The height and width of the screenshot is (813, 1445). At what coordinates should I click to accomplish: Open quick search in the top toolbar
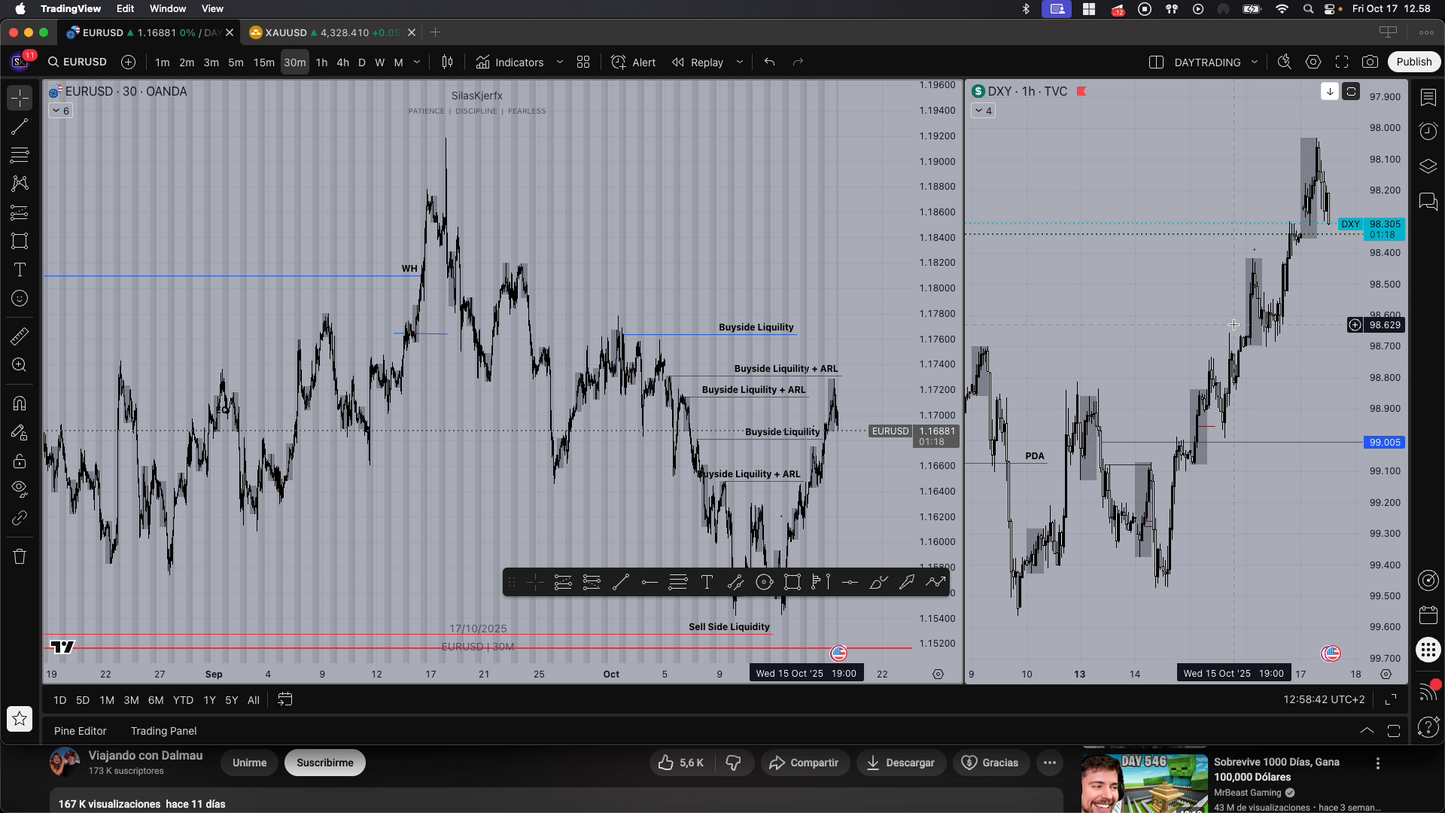(1285, 62)
